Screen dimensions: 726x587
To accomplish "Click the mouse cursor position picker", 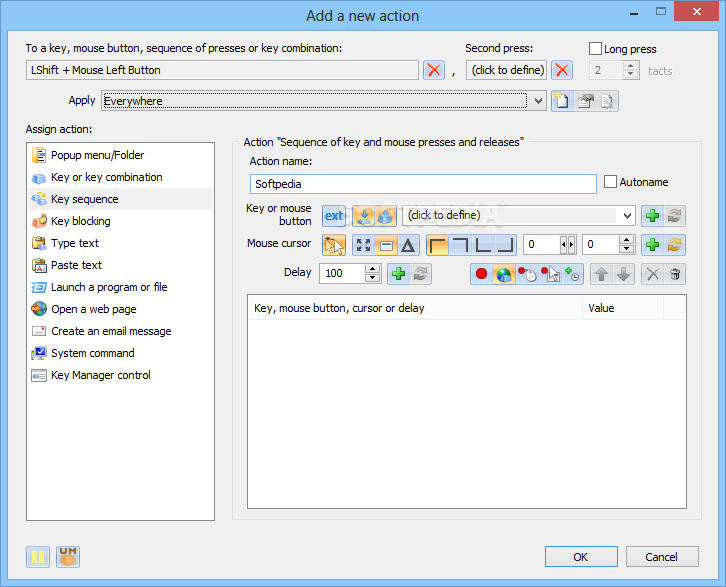I will 334,245.
